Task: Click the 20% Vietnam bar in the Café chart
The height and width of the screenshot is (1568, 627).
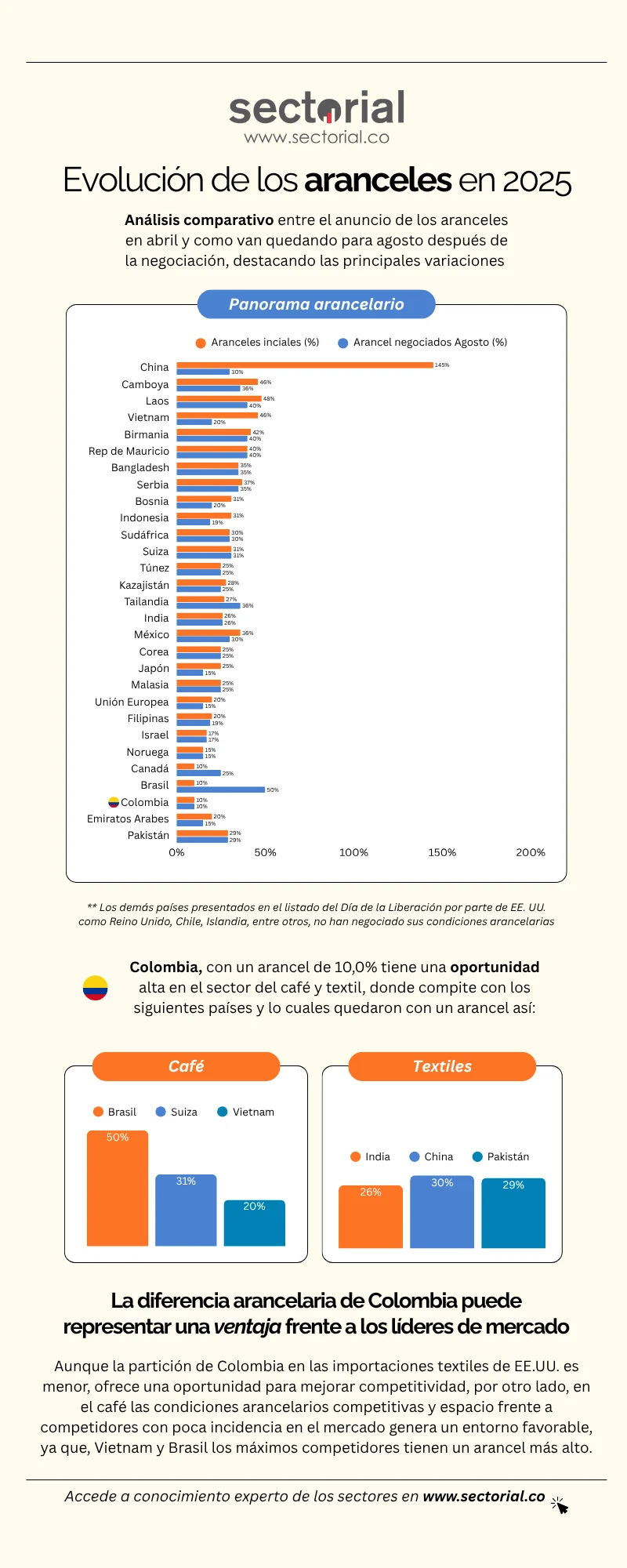Action: click(254, 1223)
